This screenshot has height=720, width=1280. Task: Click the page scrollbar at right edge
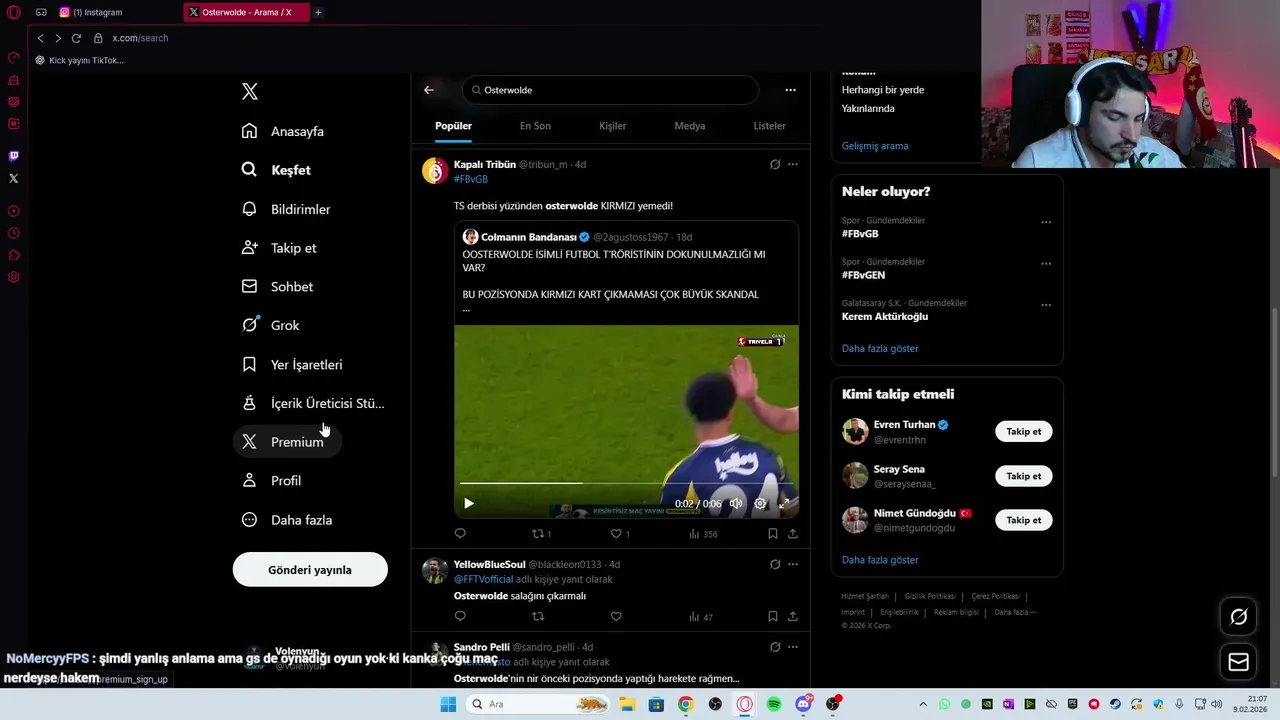(1275, 390)
